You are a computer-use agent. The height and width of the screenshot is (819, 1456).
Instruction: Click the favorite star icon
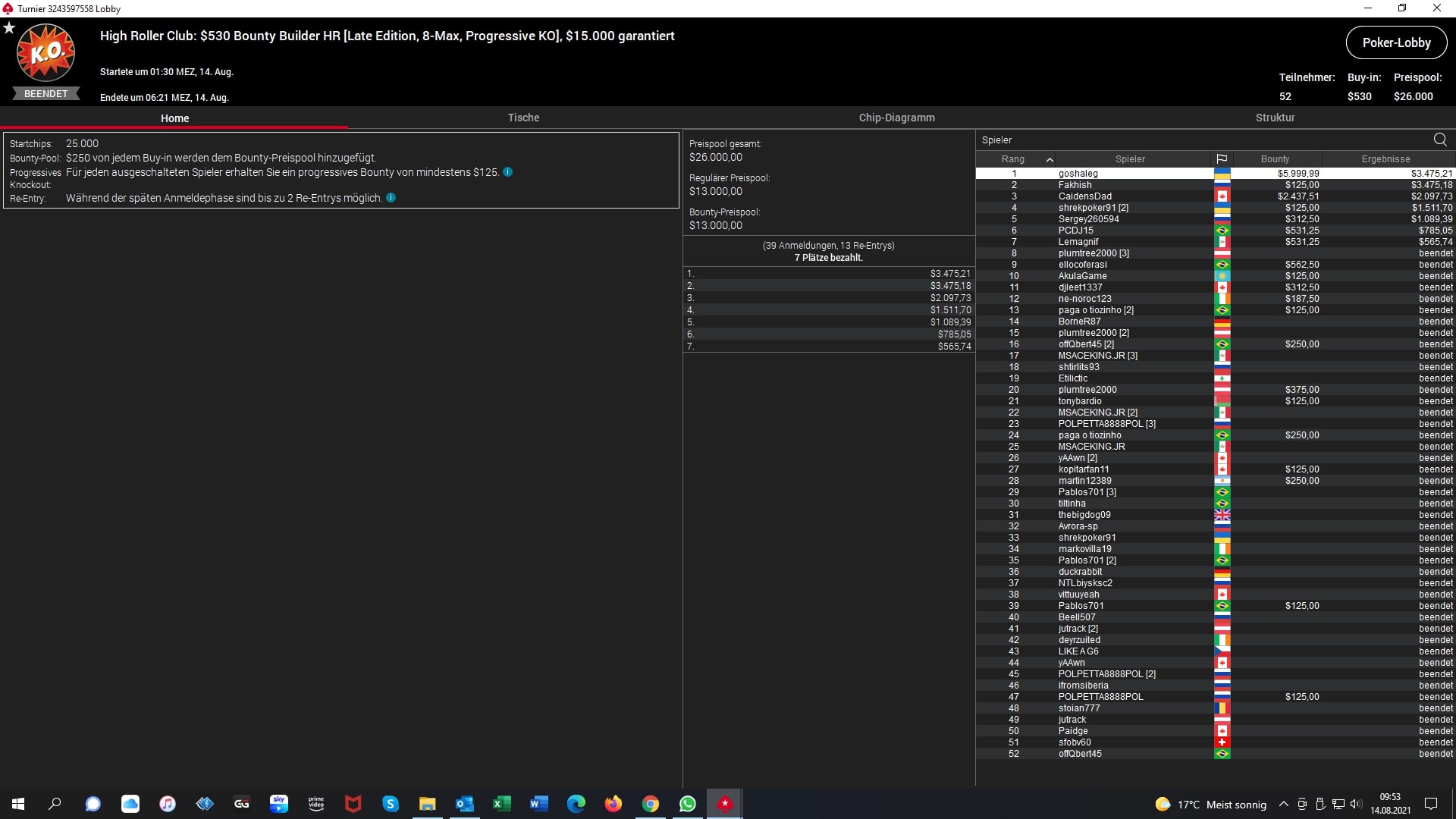coord(9,28)
